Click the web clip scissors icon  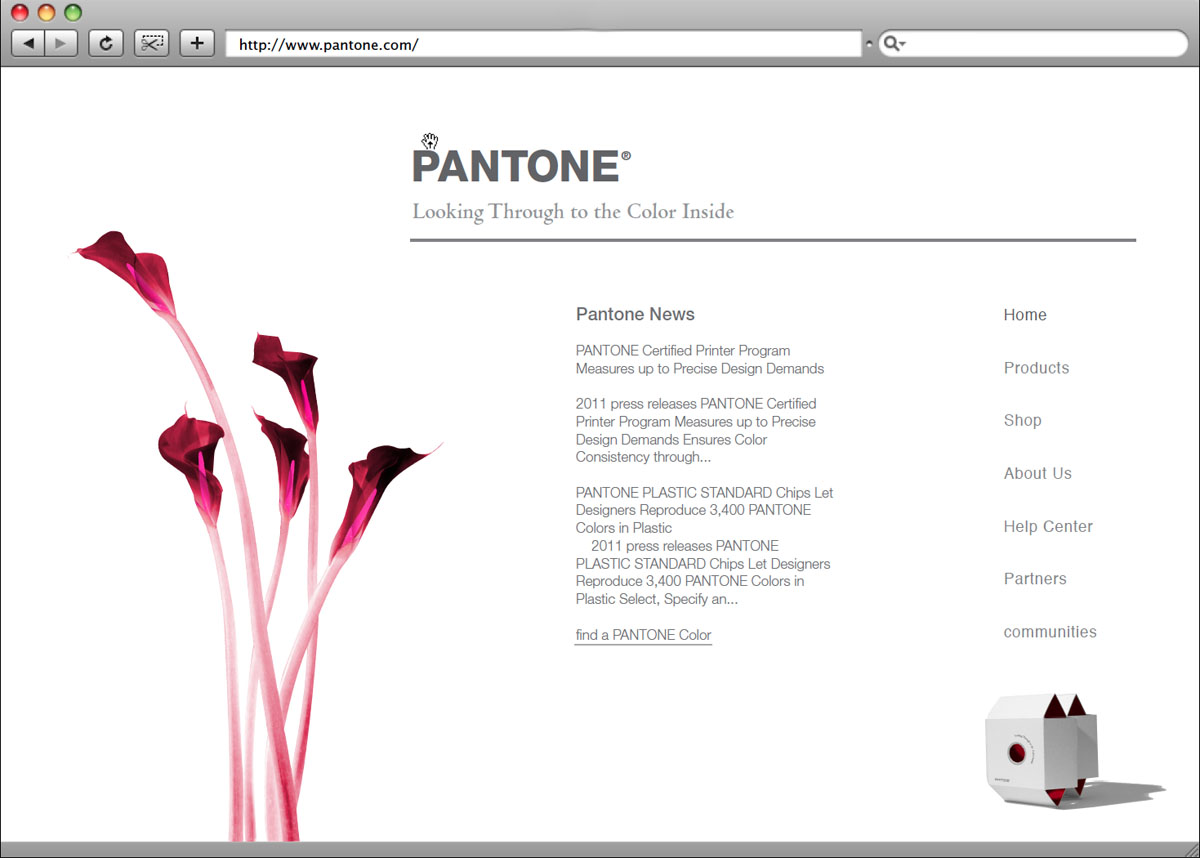coord(151,44)
